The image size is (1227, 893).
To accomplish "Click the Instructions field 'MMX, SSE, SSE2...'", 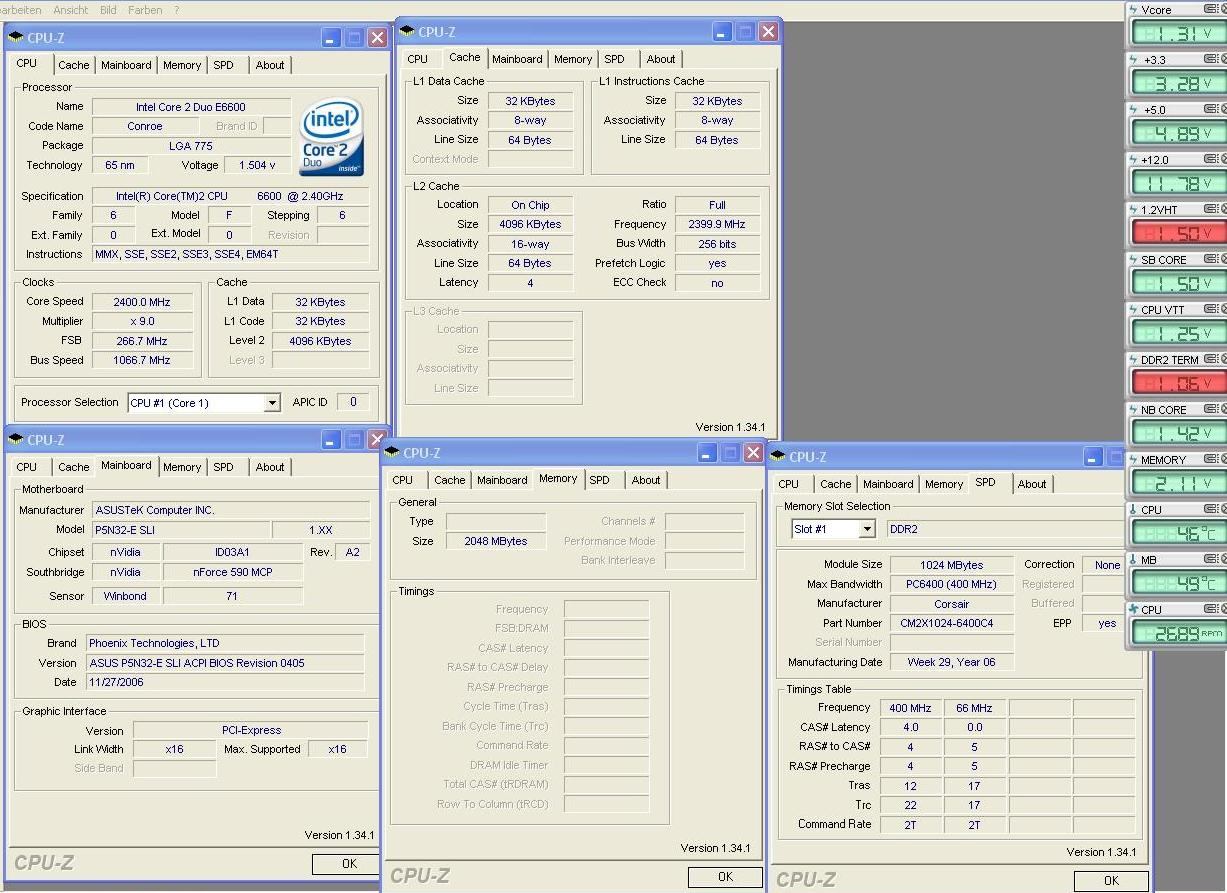I will click(x=231, y=254).
